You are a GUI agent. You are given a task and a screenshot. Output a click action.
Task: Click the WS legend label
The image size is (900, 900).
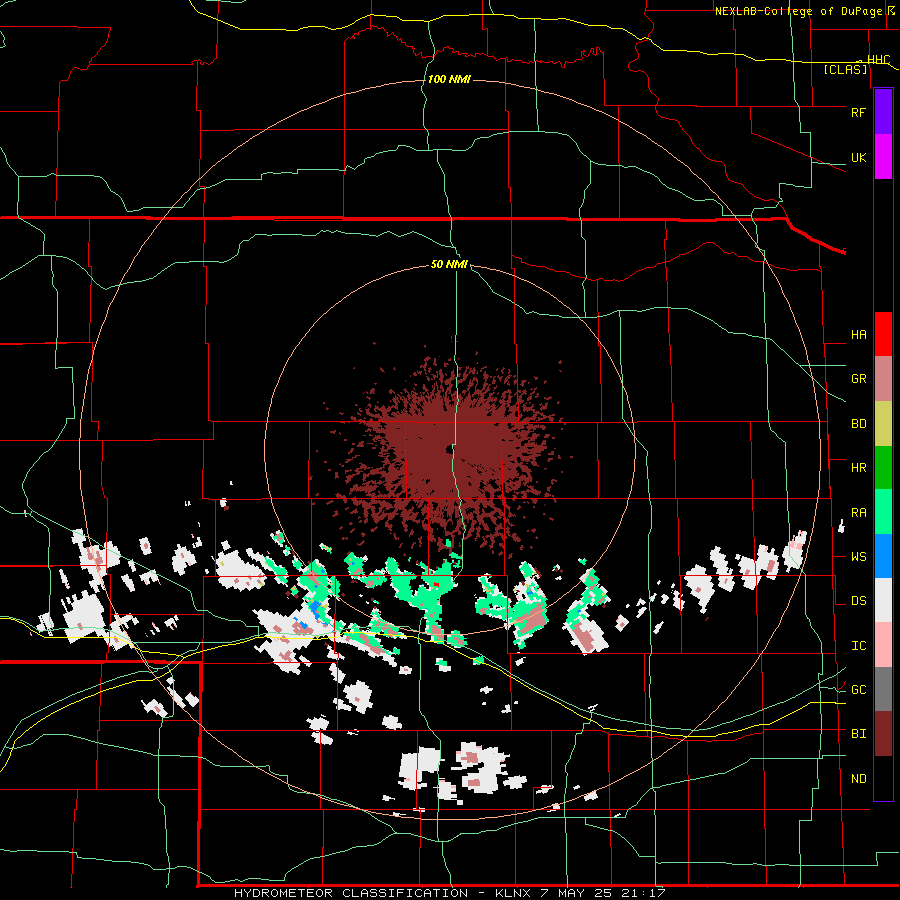(x=858, y=557)
